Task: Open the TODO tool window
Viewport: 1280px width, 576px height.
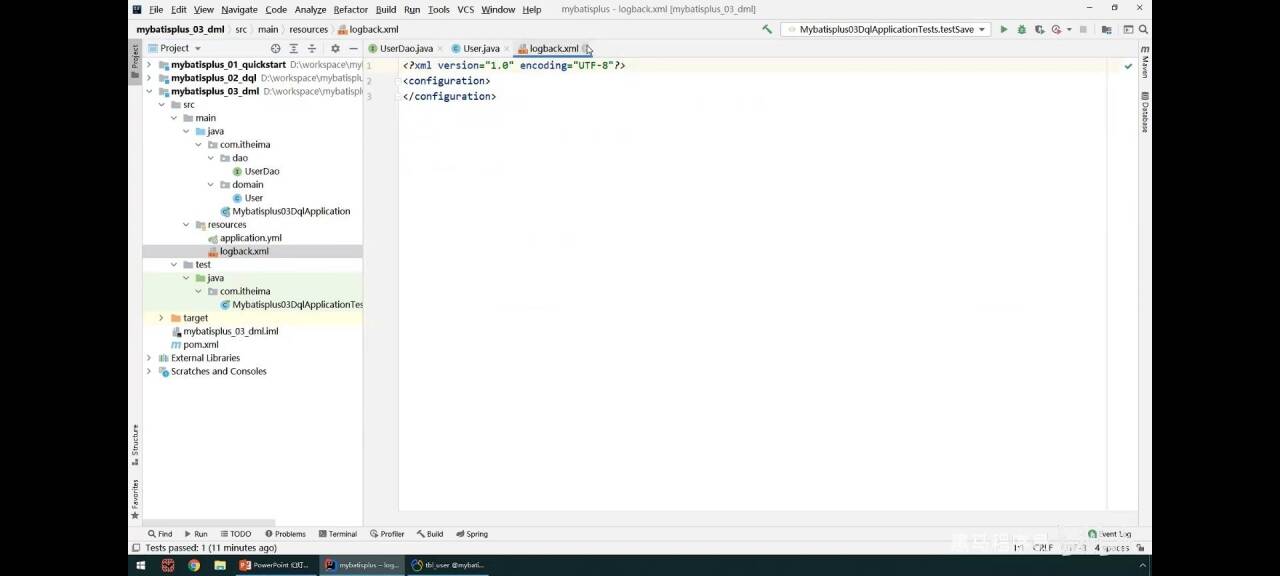Action: tap(235, 534)
